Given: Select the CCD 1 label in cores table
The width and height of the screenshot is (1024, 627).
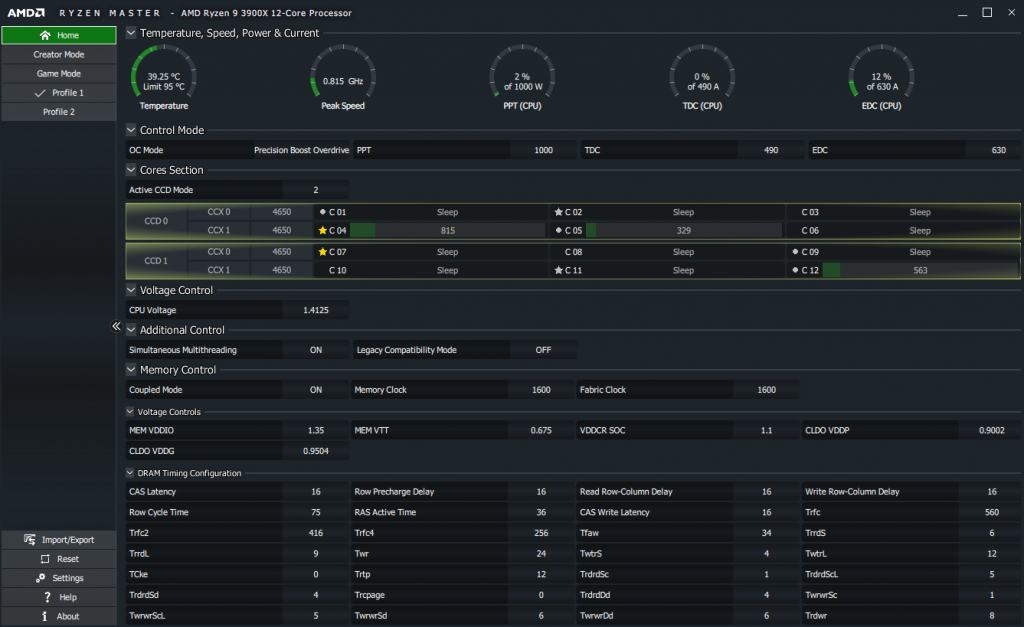Looking at the screenshot, I should tap(156, 261).
